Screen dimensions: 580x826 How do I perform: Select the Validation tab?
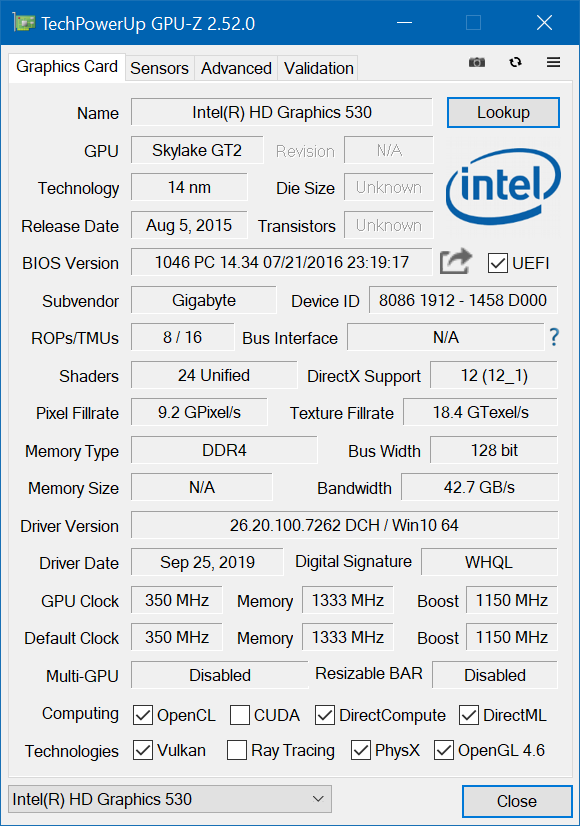(x=317, y=68)
